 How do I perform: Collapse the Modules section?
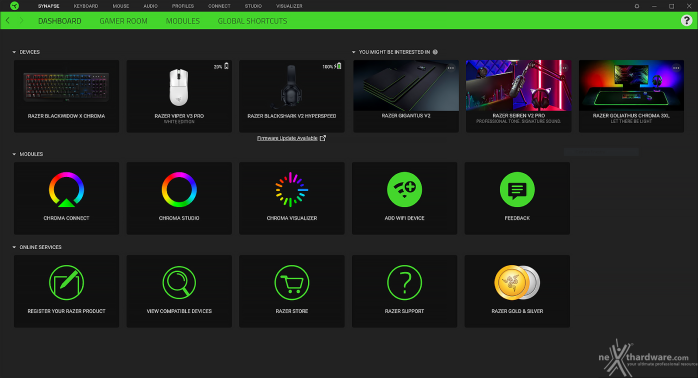coord(14,154)
